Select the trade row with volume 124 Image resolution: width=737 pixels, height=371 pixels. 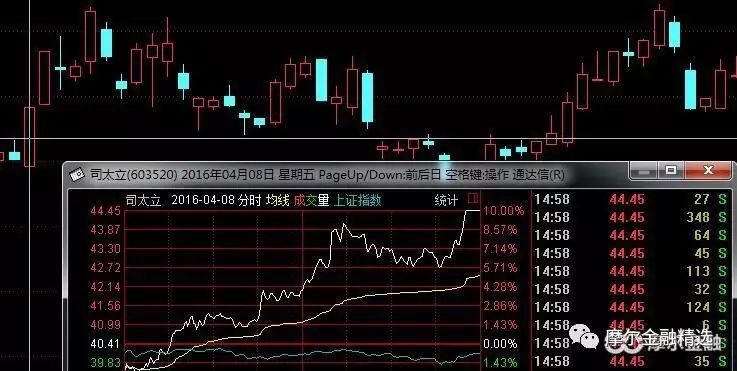coord(630,307)
